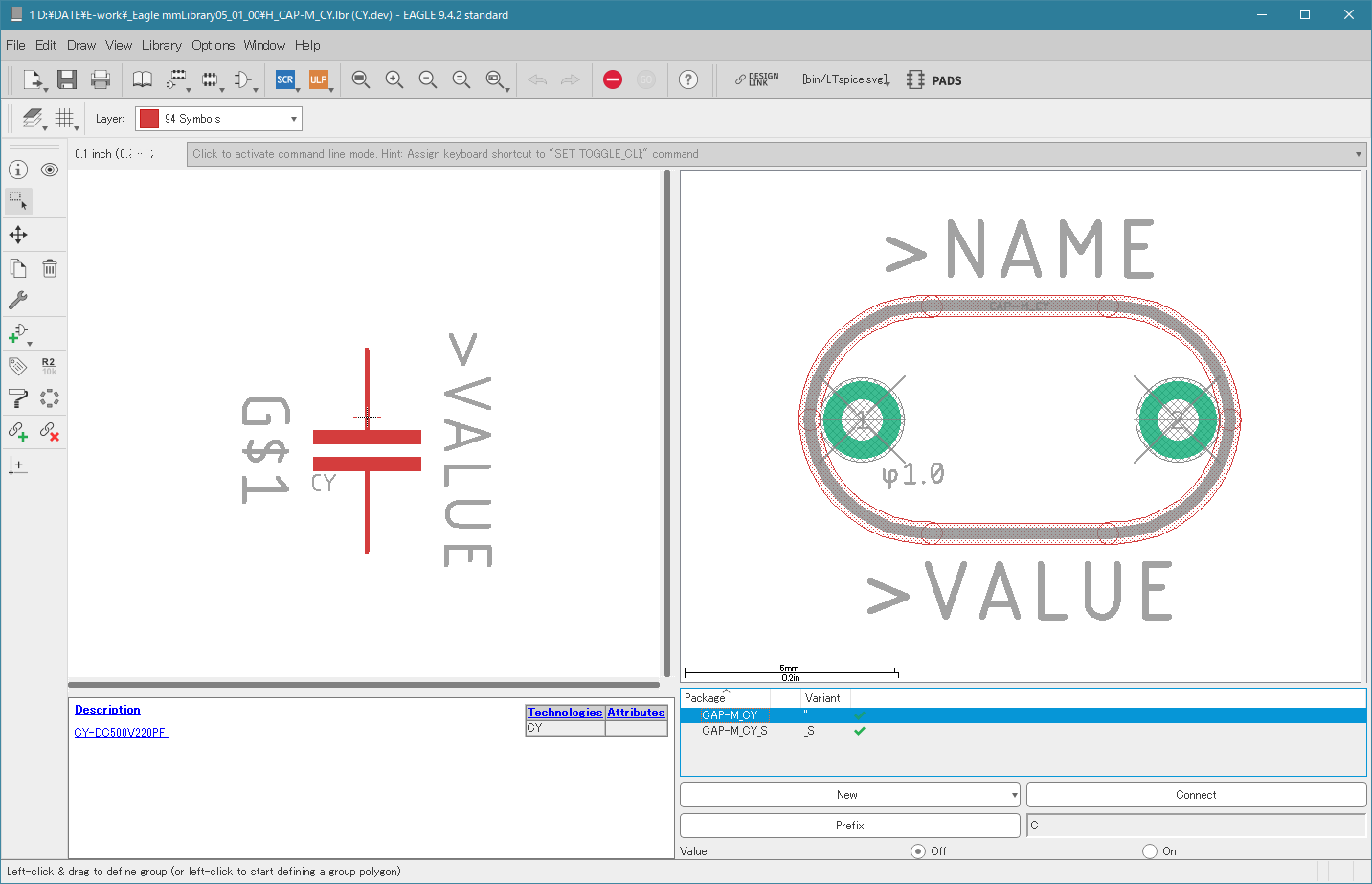Click the CY-DC500V220PF link
The width and height of the screenshot is (1372, 884).
pyautogui.click(x=122, y=733)
